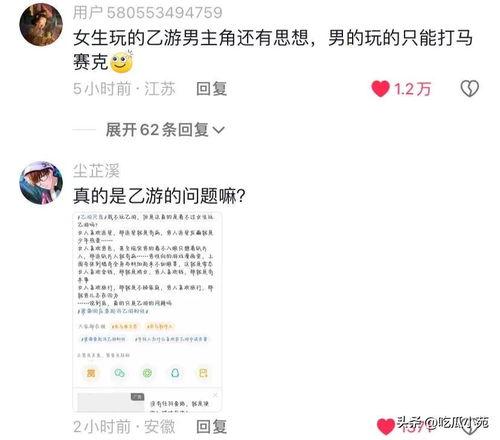
Task: Open the username 尘芷溪
Action: tap(96, 171)
